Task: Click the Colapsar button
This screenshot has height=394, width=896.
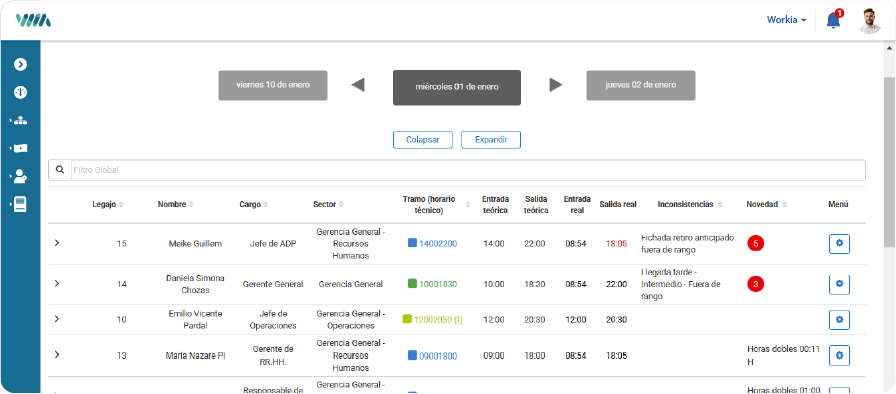Action: coord(423,140)
